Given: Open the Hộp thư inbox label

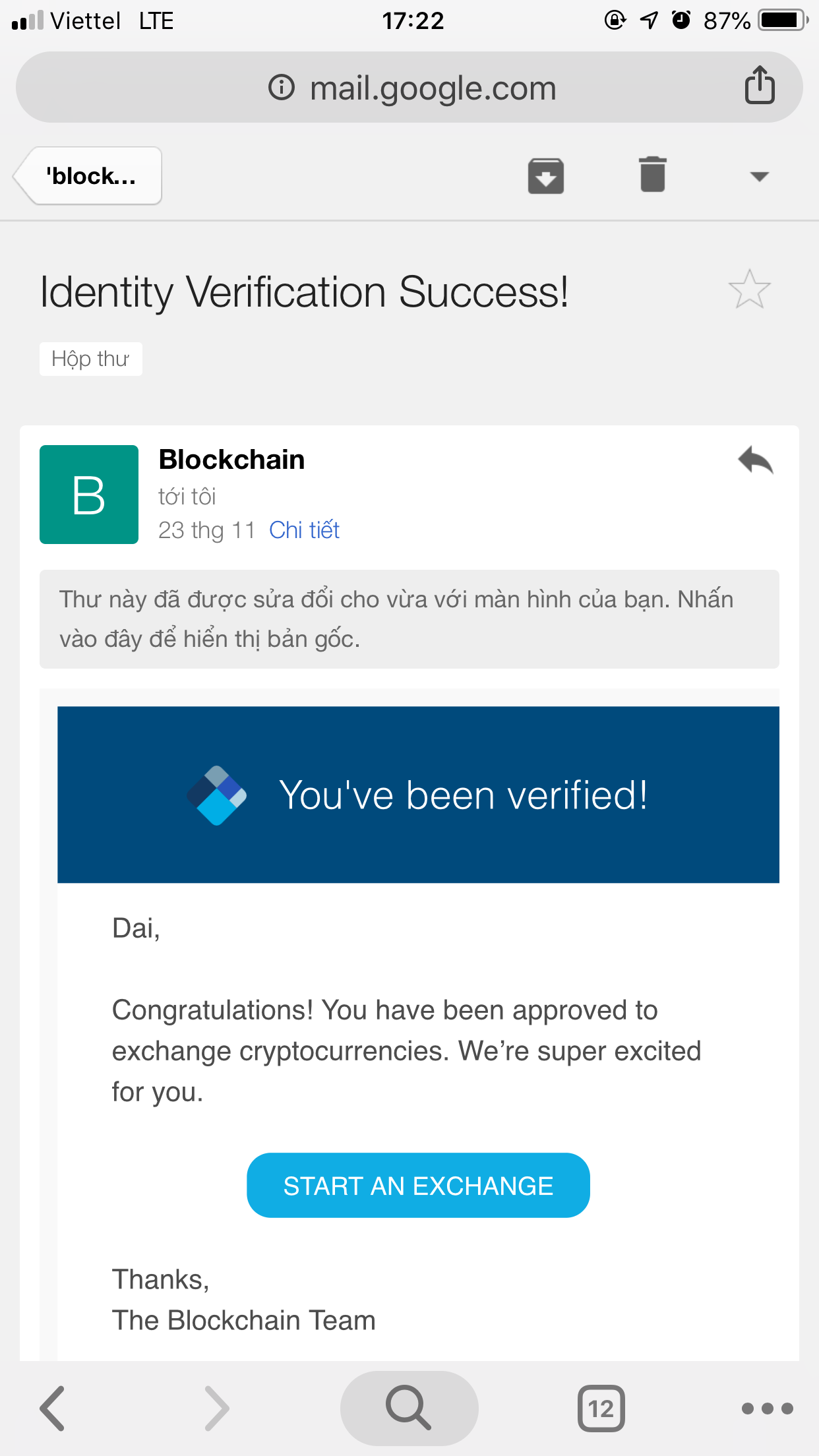Looking at the screenshot, I should [91, 359].
